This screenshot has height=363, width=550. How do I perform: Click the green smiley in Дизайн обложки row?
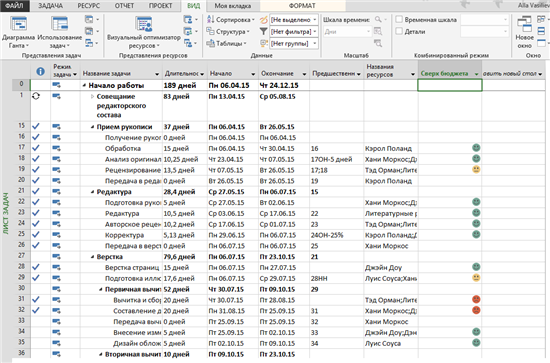(x=476, y=343)
